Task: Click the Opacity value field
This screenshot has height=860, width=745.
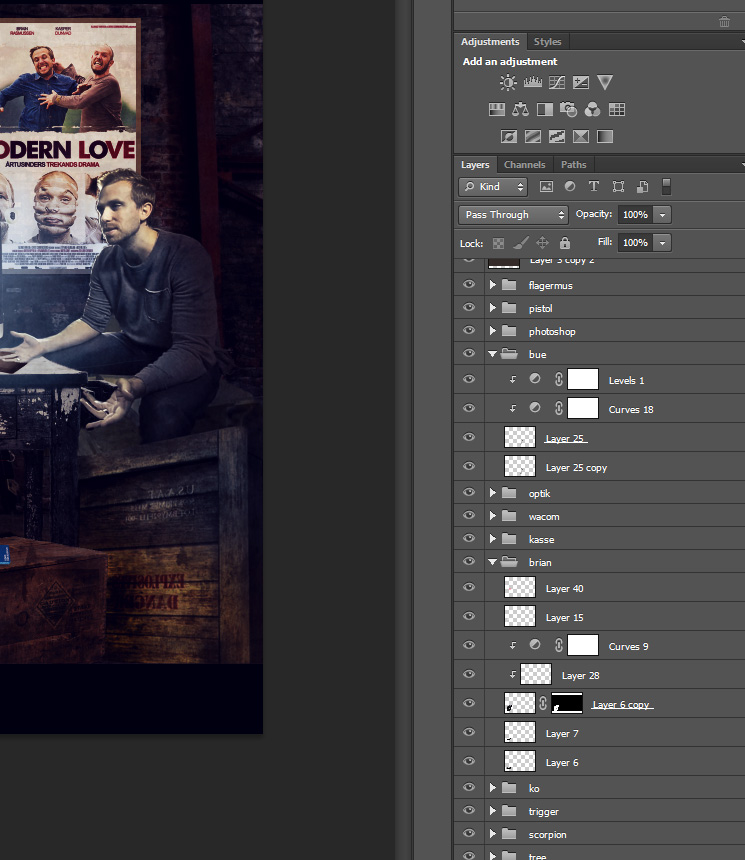Action: coord(636,214)
